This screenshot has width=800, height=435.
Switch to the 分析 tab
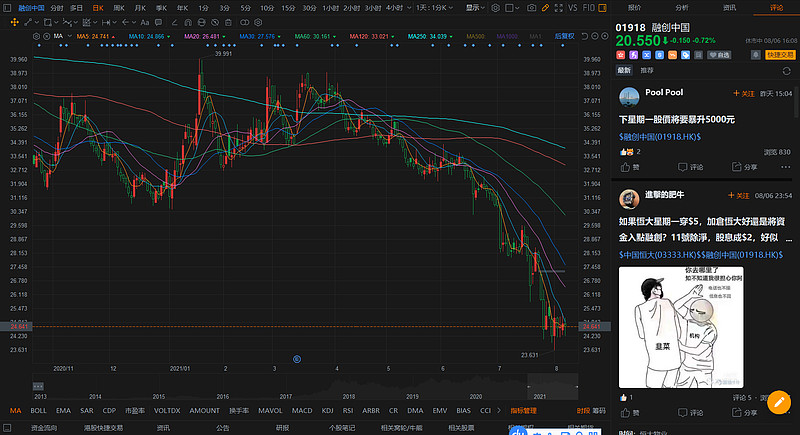tap(682, 7)
